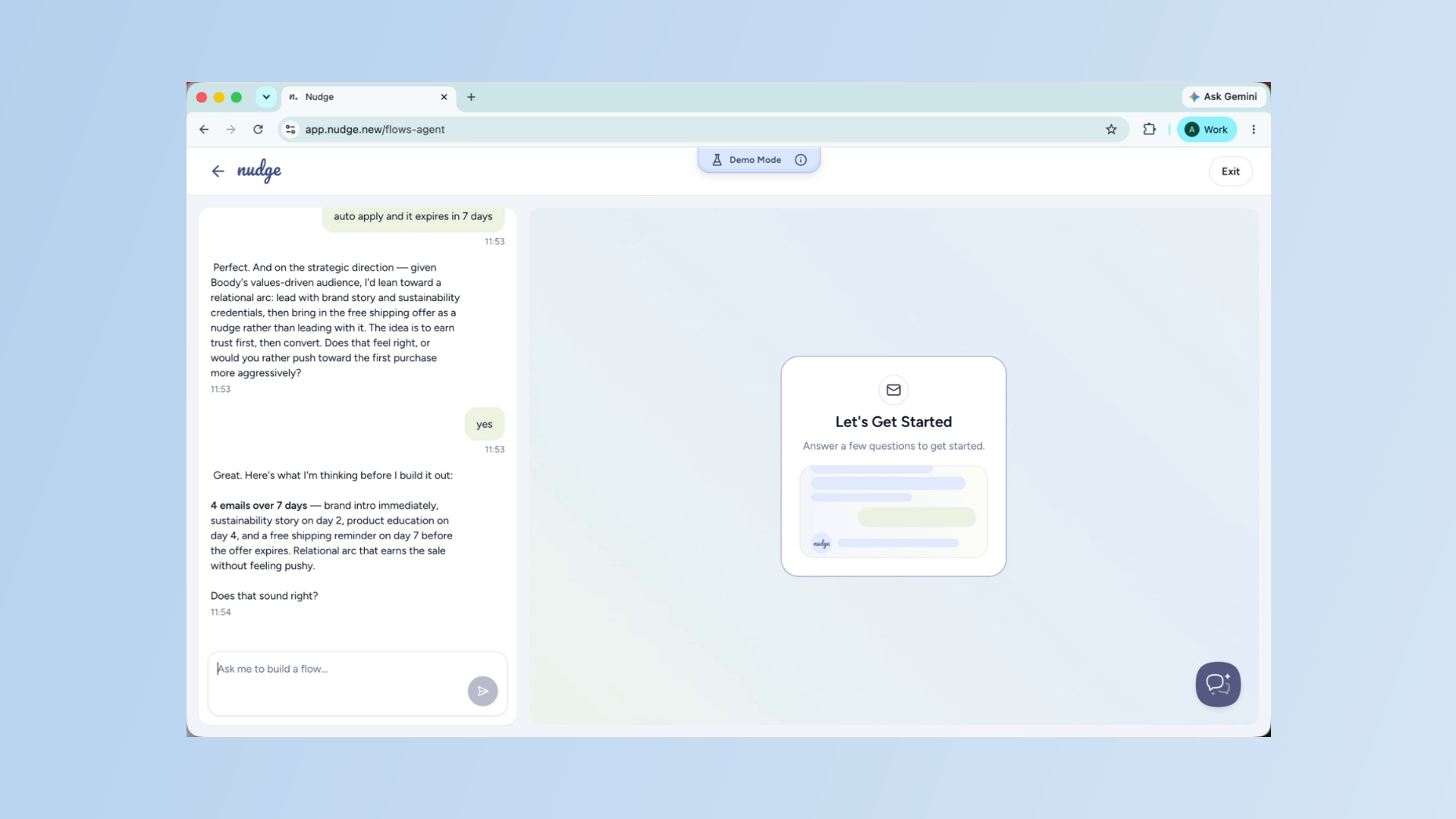Expand the tab search dropdown arrow

pos(266,97)
